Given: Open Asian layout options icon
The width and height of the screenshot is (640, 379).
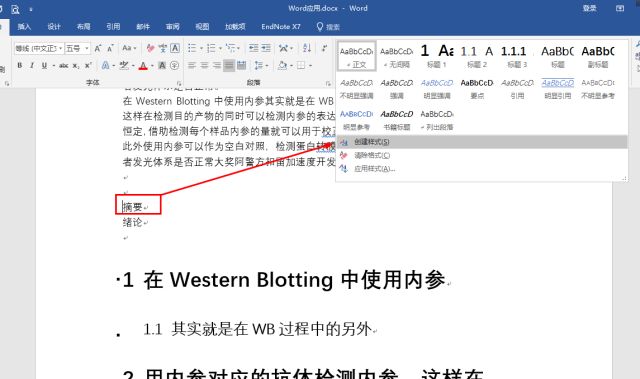Looking at the screenshot, I should (x=283, y=48).
